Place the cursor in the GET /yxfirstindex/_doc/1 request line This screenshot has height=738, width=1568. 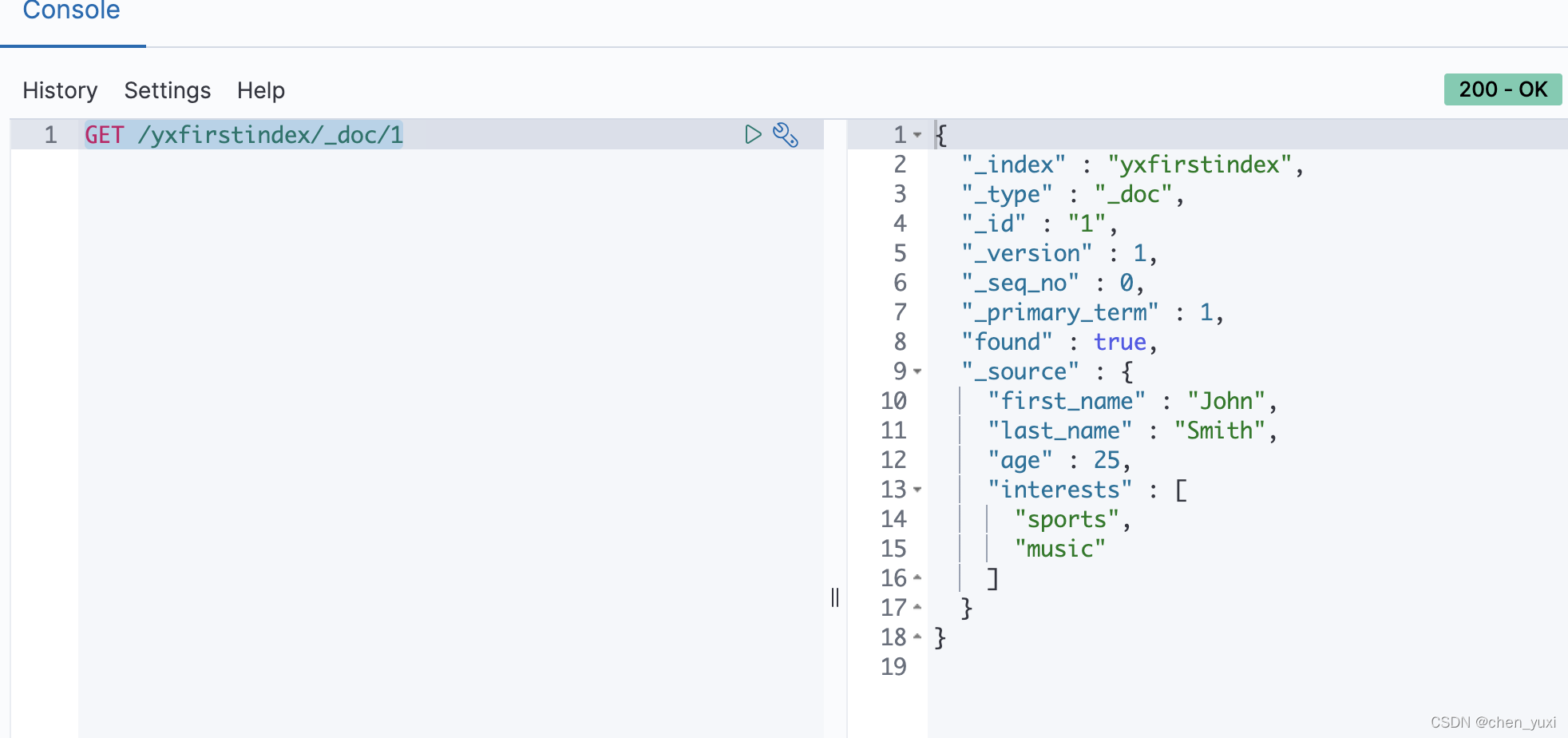(x=244, y=135)
